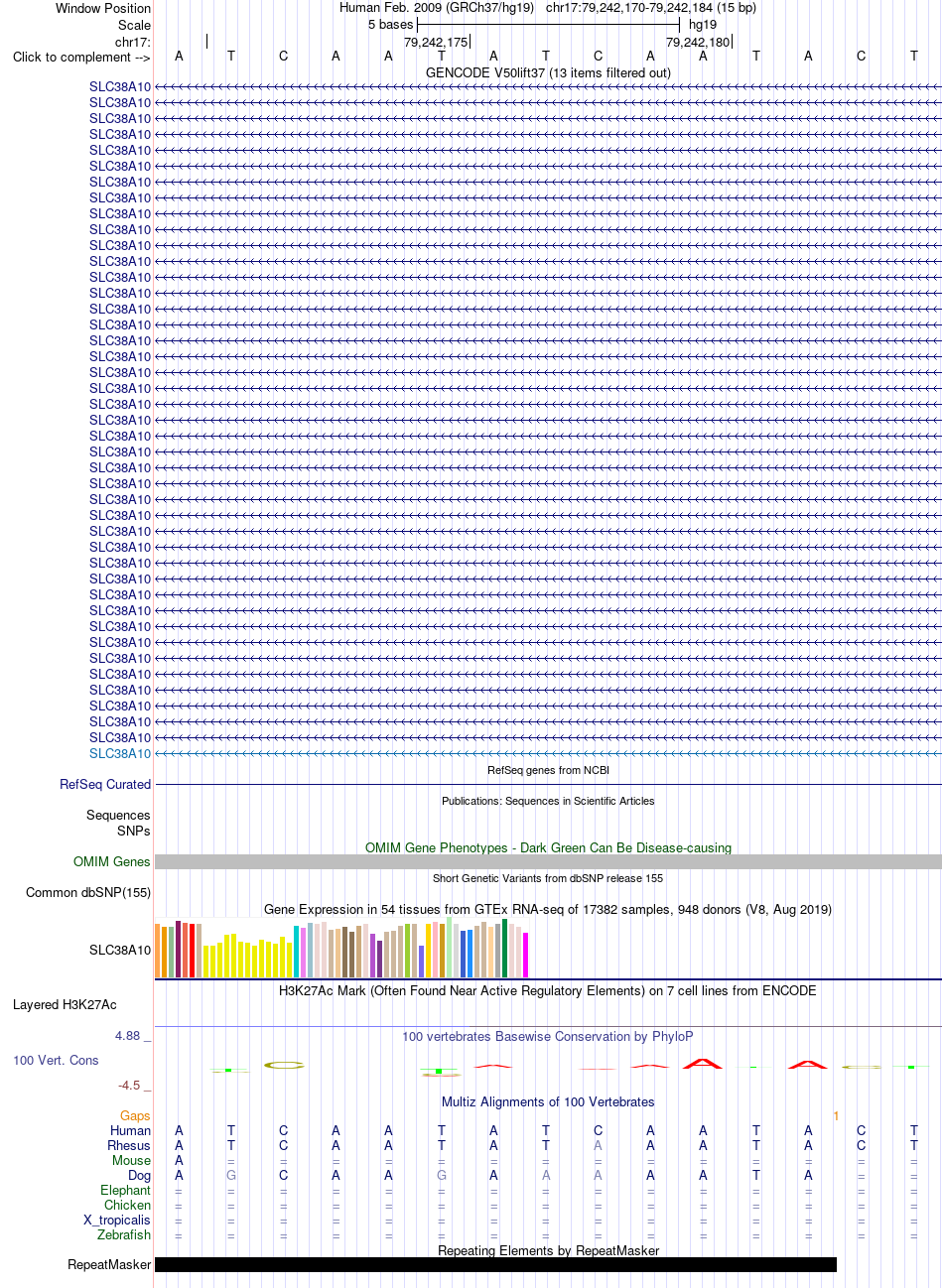943x1288 pixels.
Task: Select the Zebrafish alignment row label
Action: pyautogui.click(x=124, y=1234)
